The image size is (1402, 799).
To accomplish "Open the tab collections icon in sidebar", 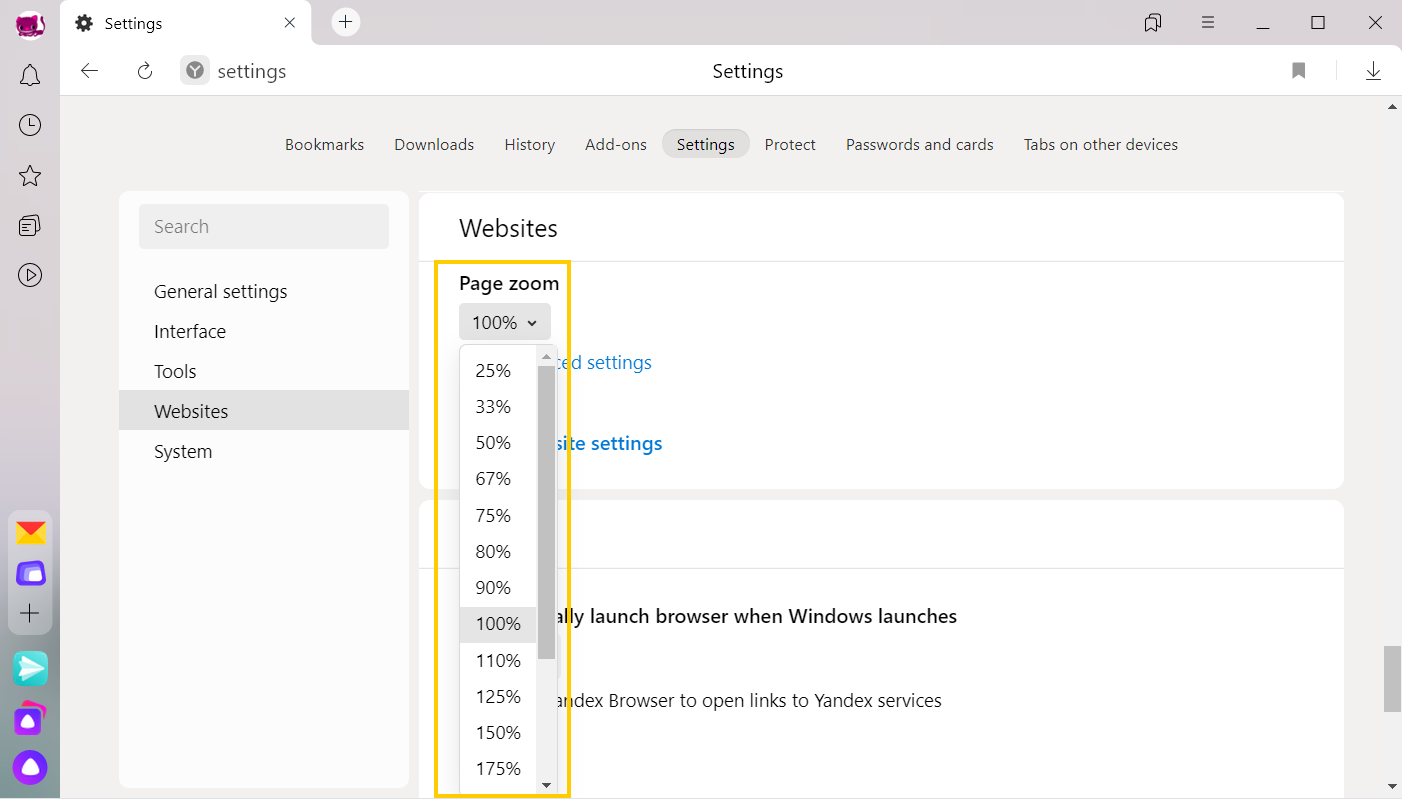I will (30, 225).
